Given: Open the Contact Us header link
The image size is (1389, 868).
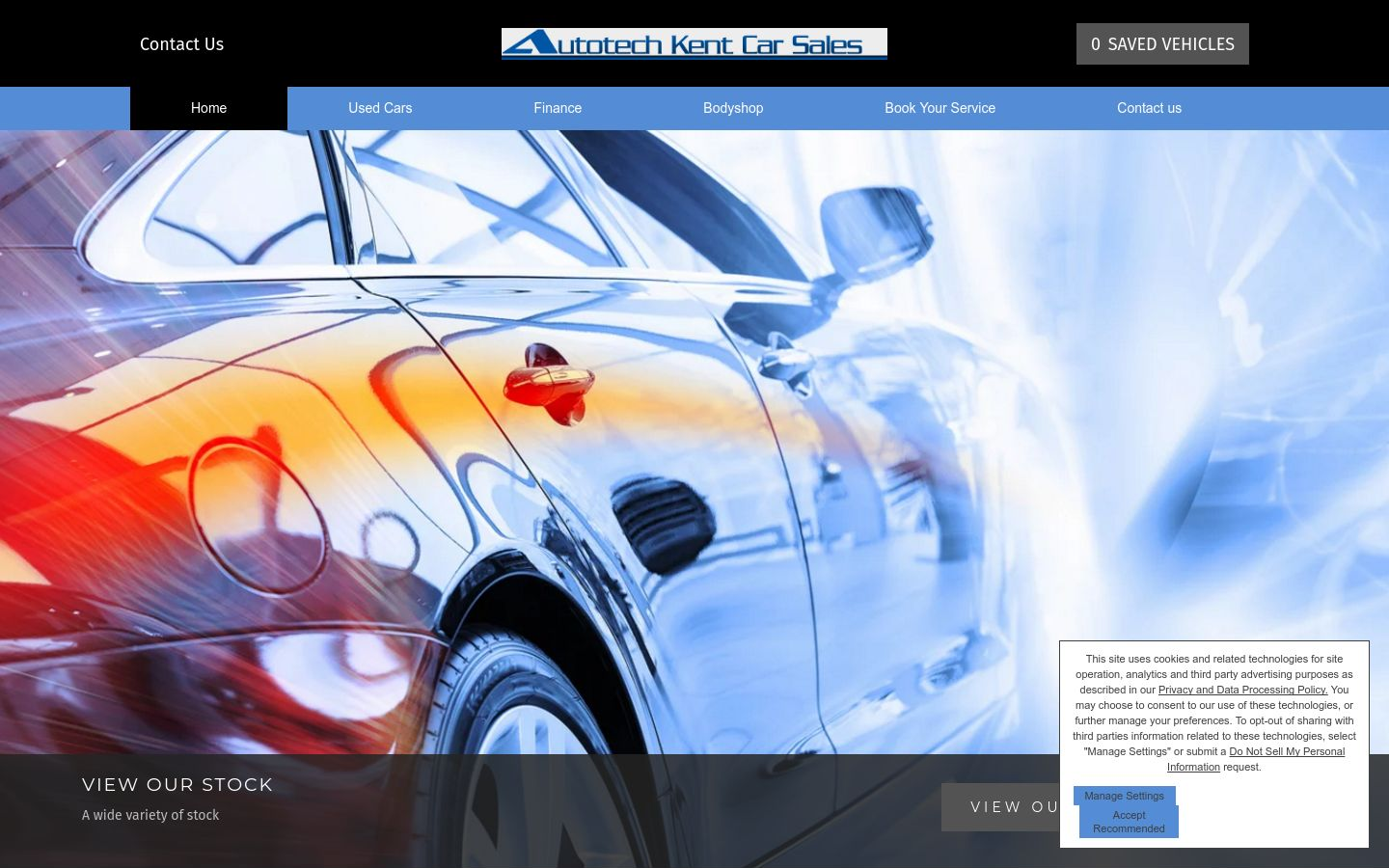Looking at the screenshot, I should pos(181,44).
